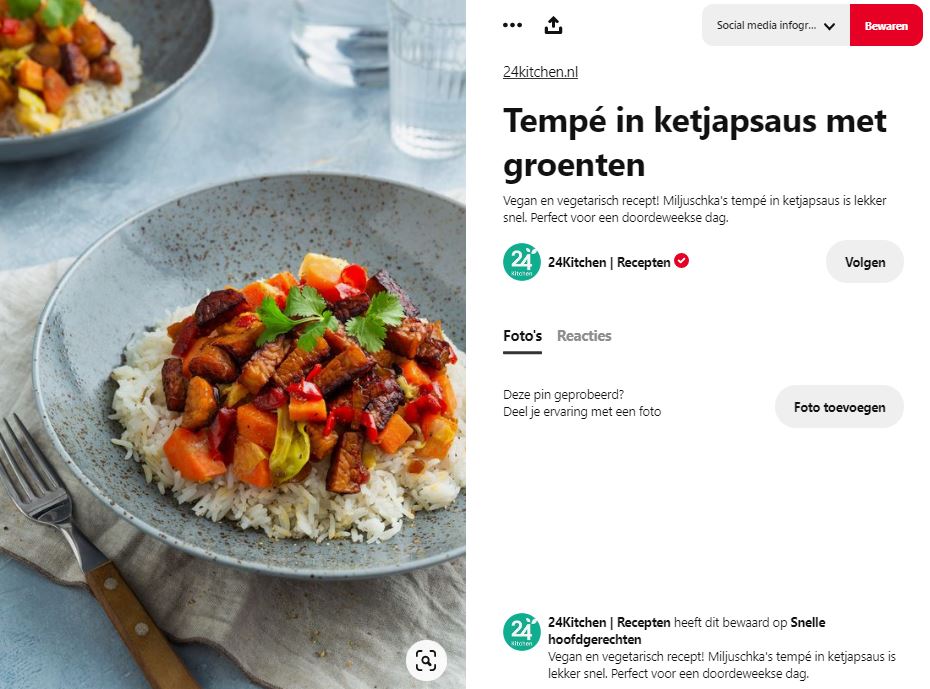Click the share upload icon
The height and width of the screenshot is (689, 930).
click(x=553, y=25)
